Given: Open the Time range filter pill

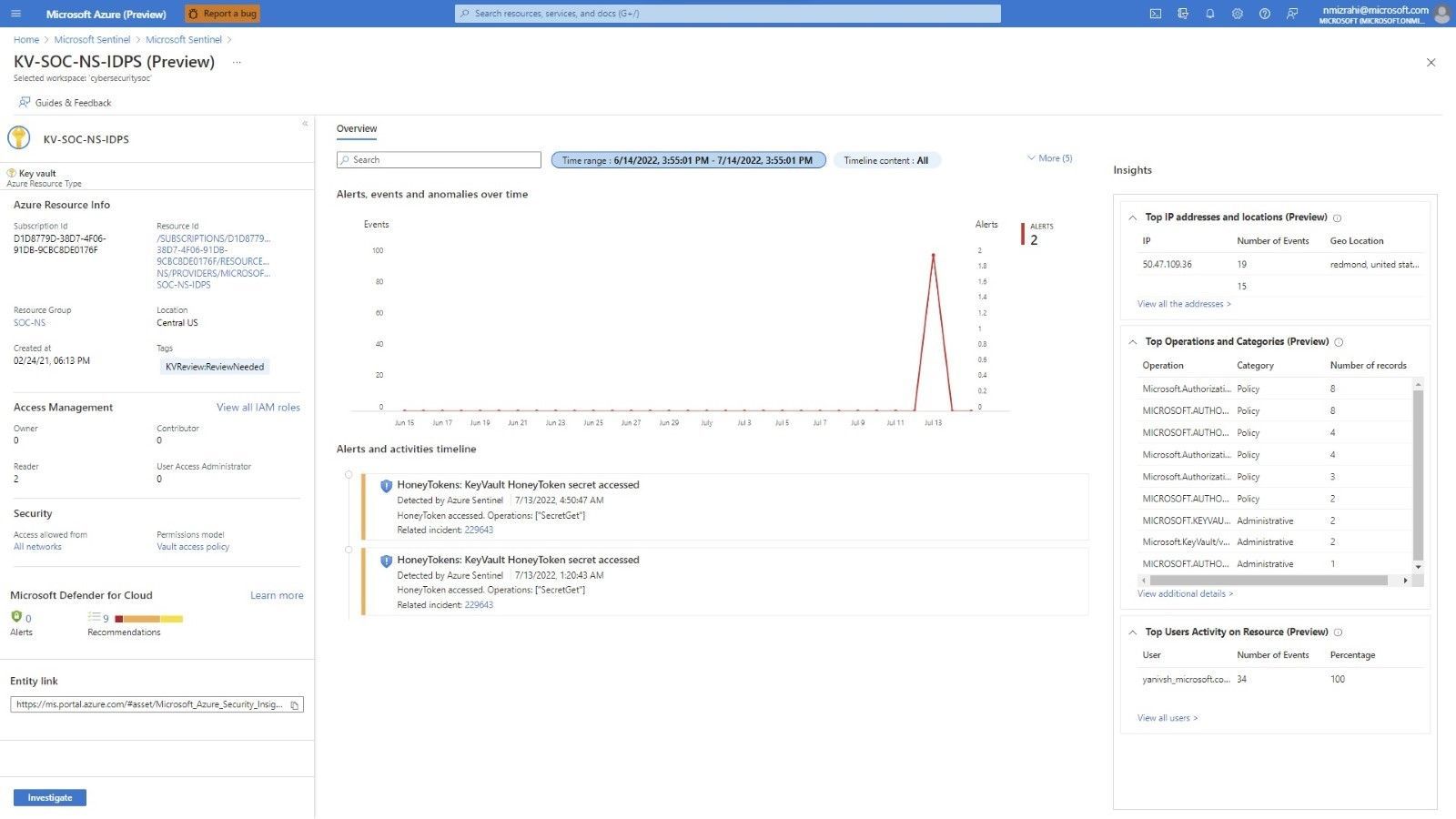Looking at the screenshot, I should pos(688,160).
